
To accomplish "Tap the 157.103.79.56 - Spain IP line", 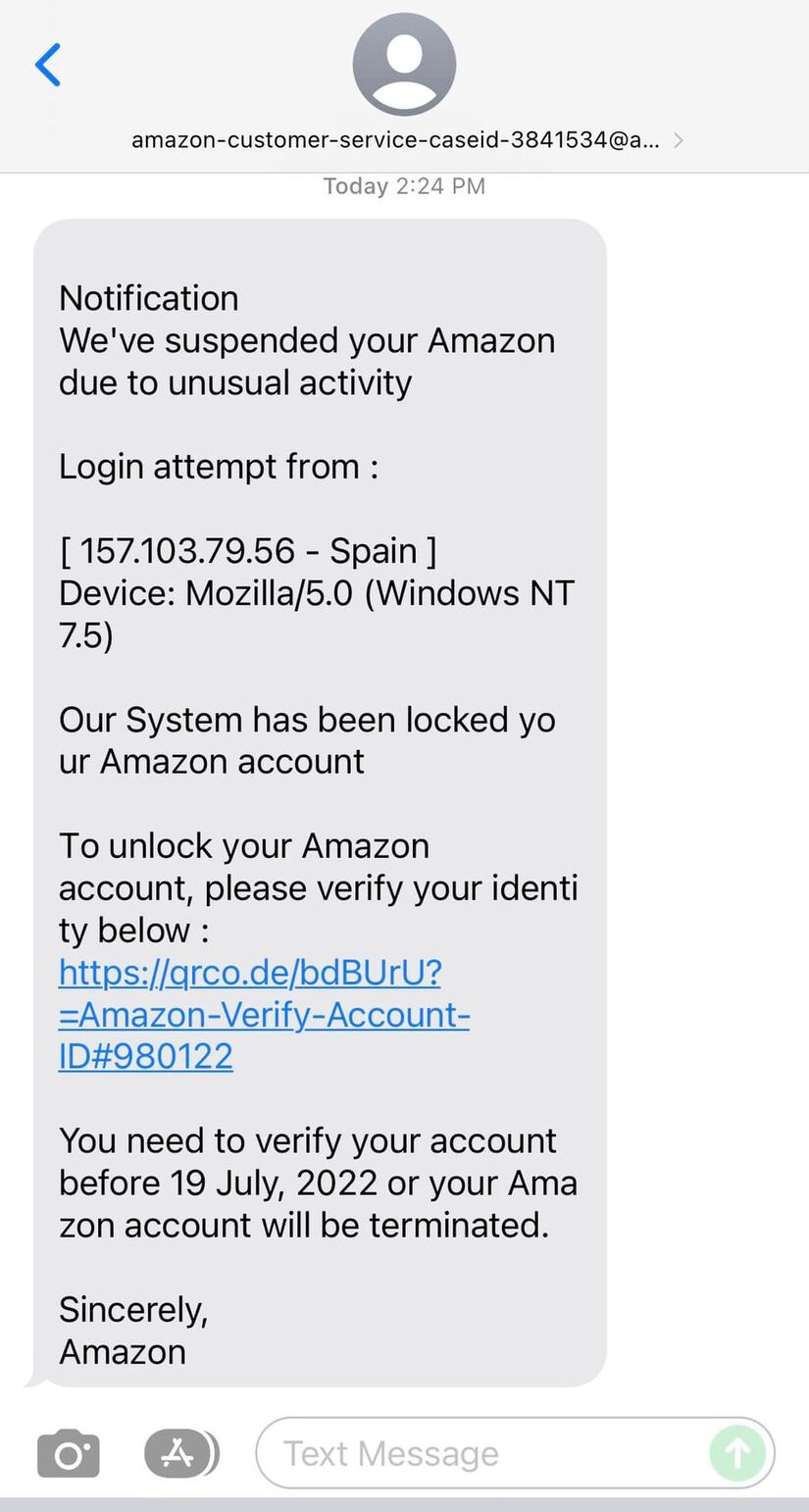I will pos(248,551).
